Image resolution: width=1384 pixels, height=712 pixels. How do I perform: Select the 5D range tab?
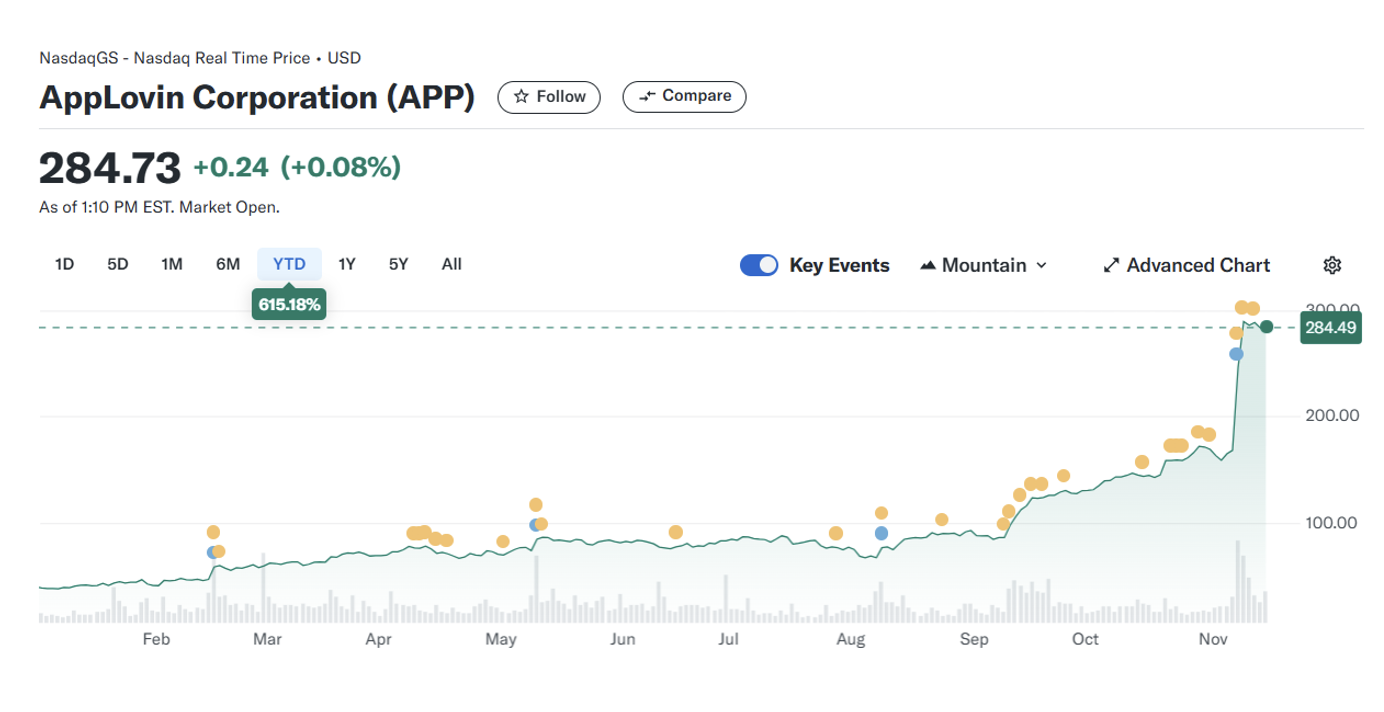pyautogui.click(x=118, y=264)
